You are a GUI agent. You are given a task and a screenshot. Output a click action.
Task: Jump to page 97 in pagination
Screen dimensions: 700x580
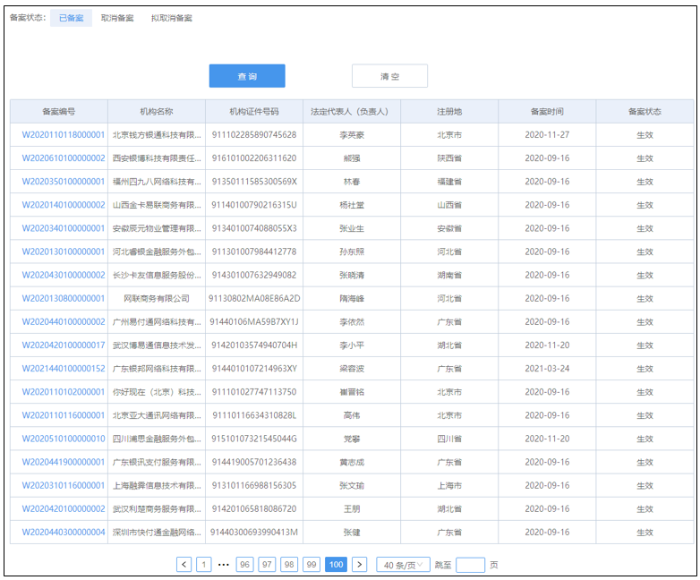267,564
